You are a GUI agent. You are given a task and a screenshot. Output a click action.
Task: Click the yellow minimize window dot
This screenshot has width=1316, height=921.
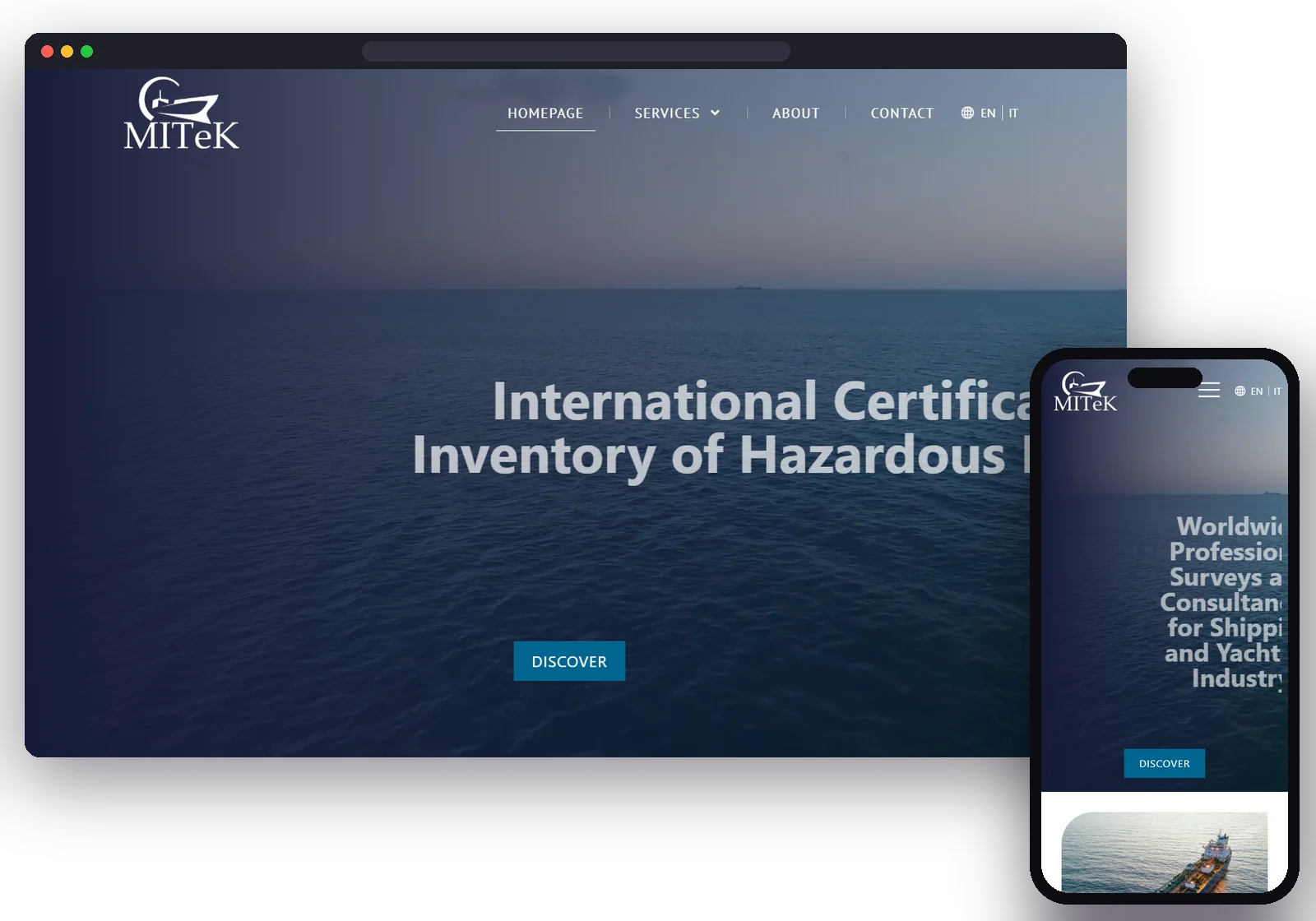click(x=67, y=52)
